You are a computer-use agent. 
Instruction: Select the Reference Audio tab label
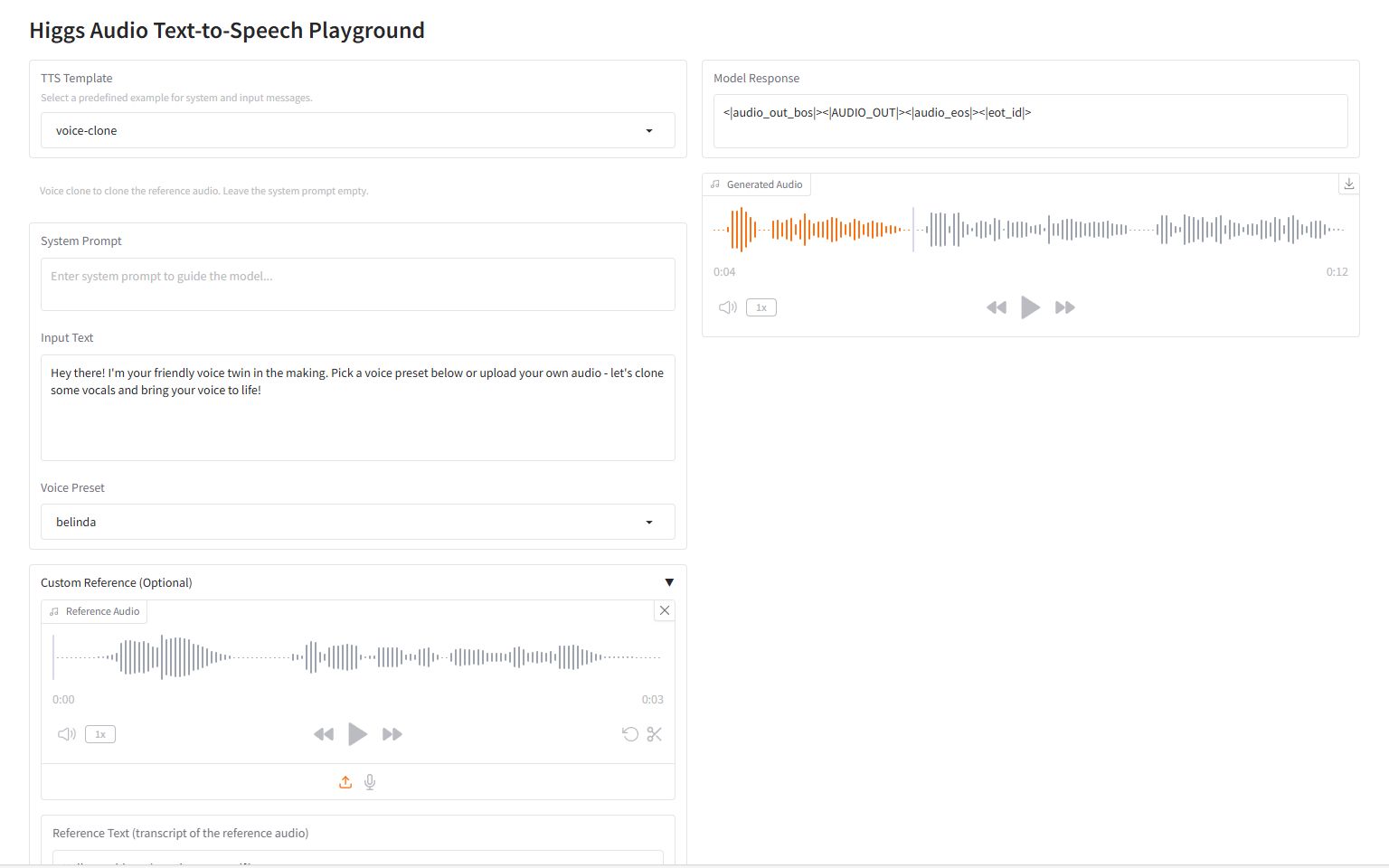point(94,610)
